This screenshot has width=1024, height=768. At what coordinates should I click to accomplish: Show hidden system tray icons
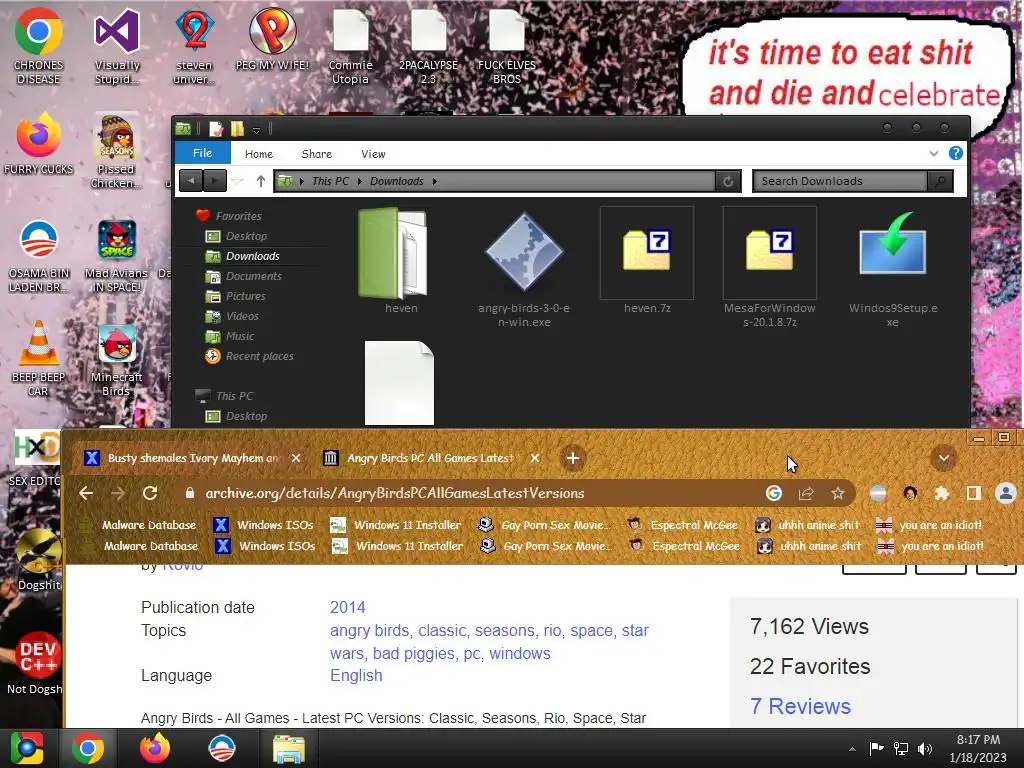pyautogui.click(x=852, y=749)
